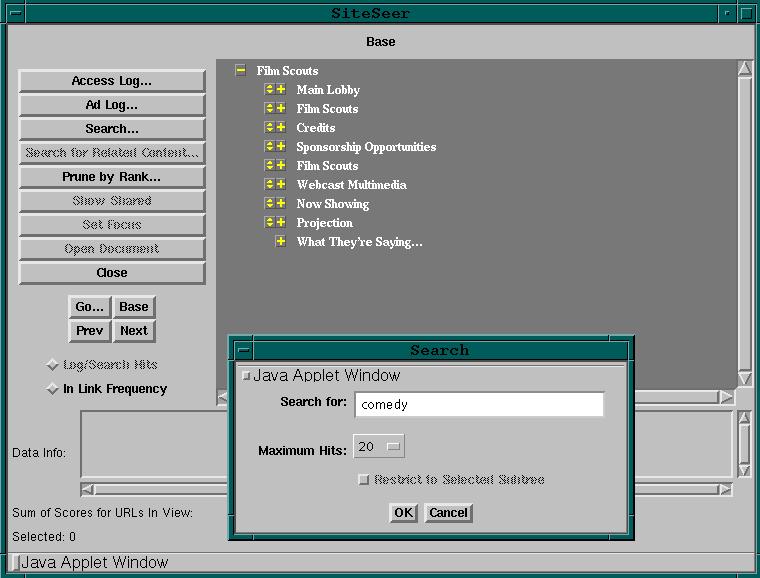Click the up/down arrows icon beside Credits
This screenshot has height=578, width=760.
tap(269, 127)
